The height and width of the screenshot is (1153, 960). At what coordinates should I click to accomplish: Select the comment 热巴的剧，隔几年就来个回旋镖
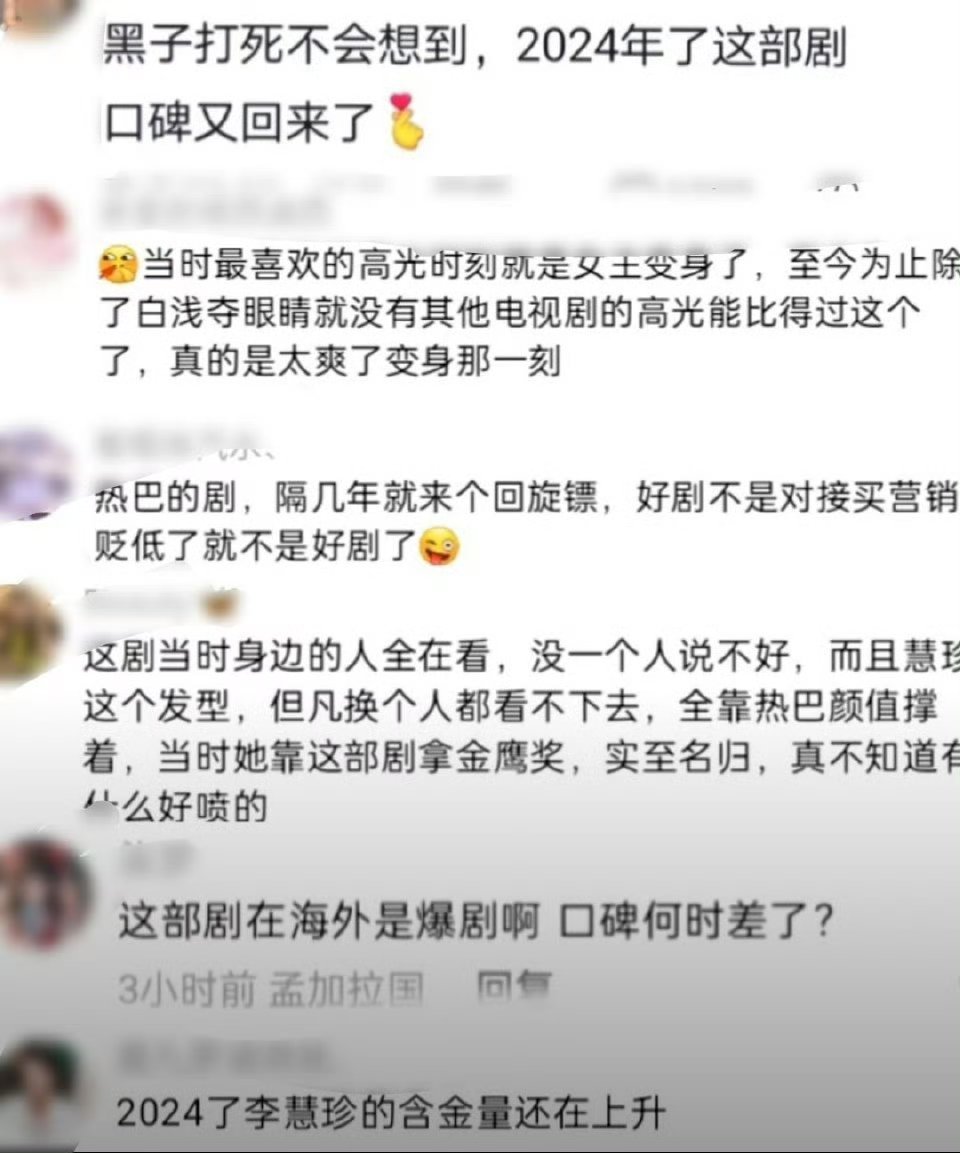point(526,522)
